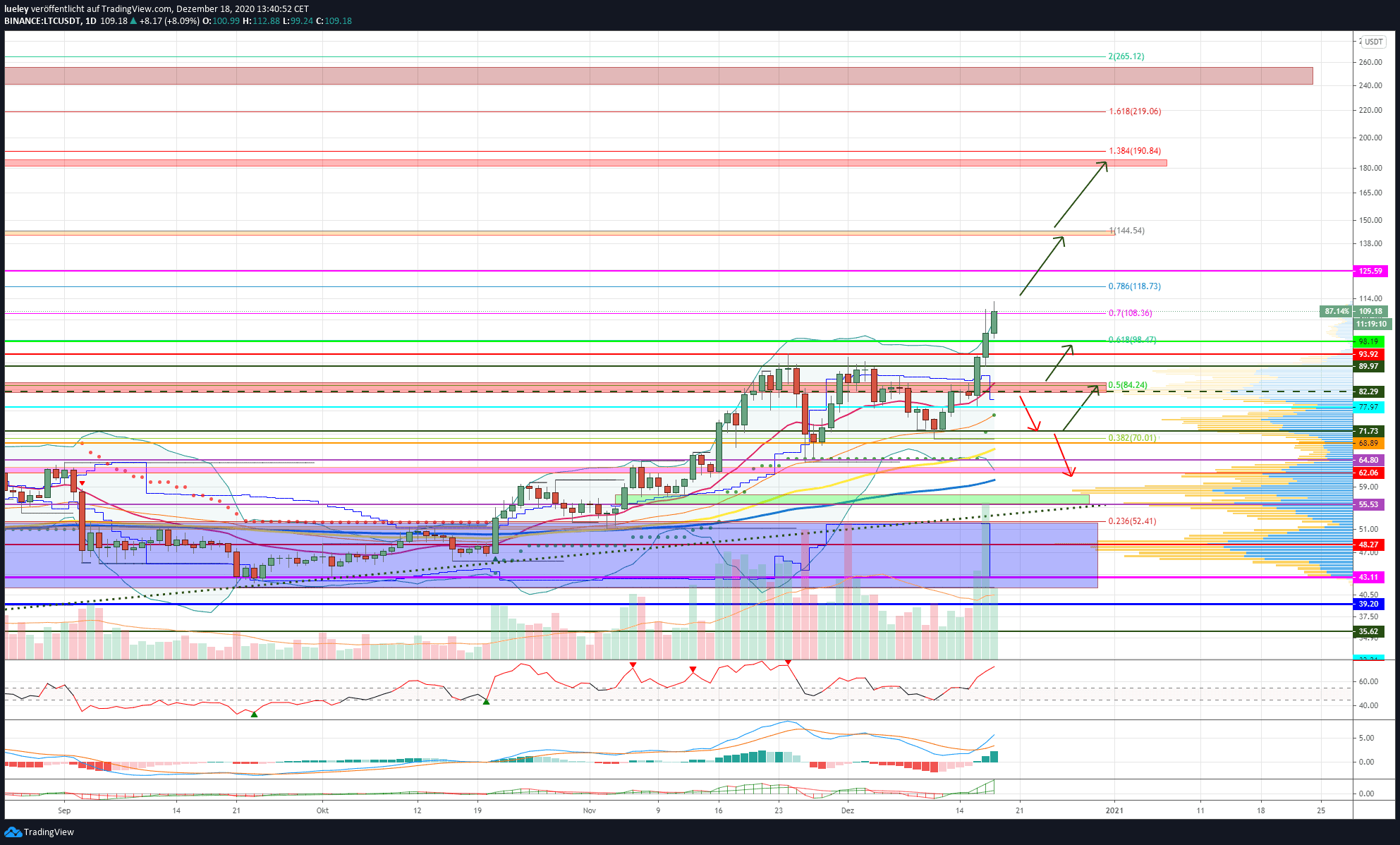Select the 125.59 magenta price label

pyautogui.click(x=1370, y=271)
